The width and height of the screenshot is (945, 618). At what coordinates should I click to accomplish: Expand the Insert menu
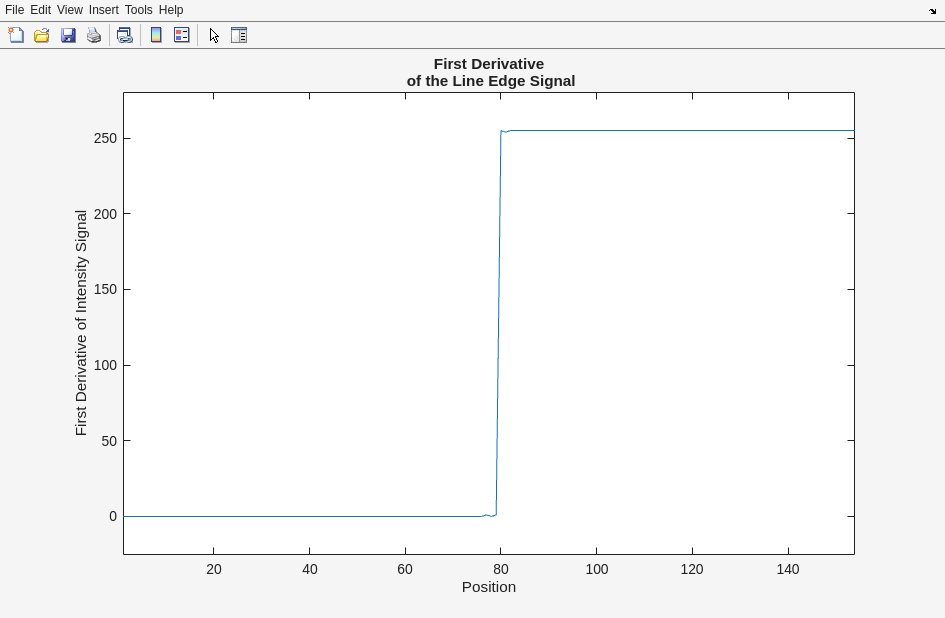click(x=103, y=10)
